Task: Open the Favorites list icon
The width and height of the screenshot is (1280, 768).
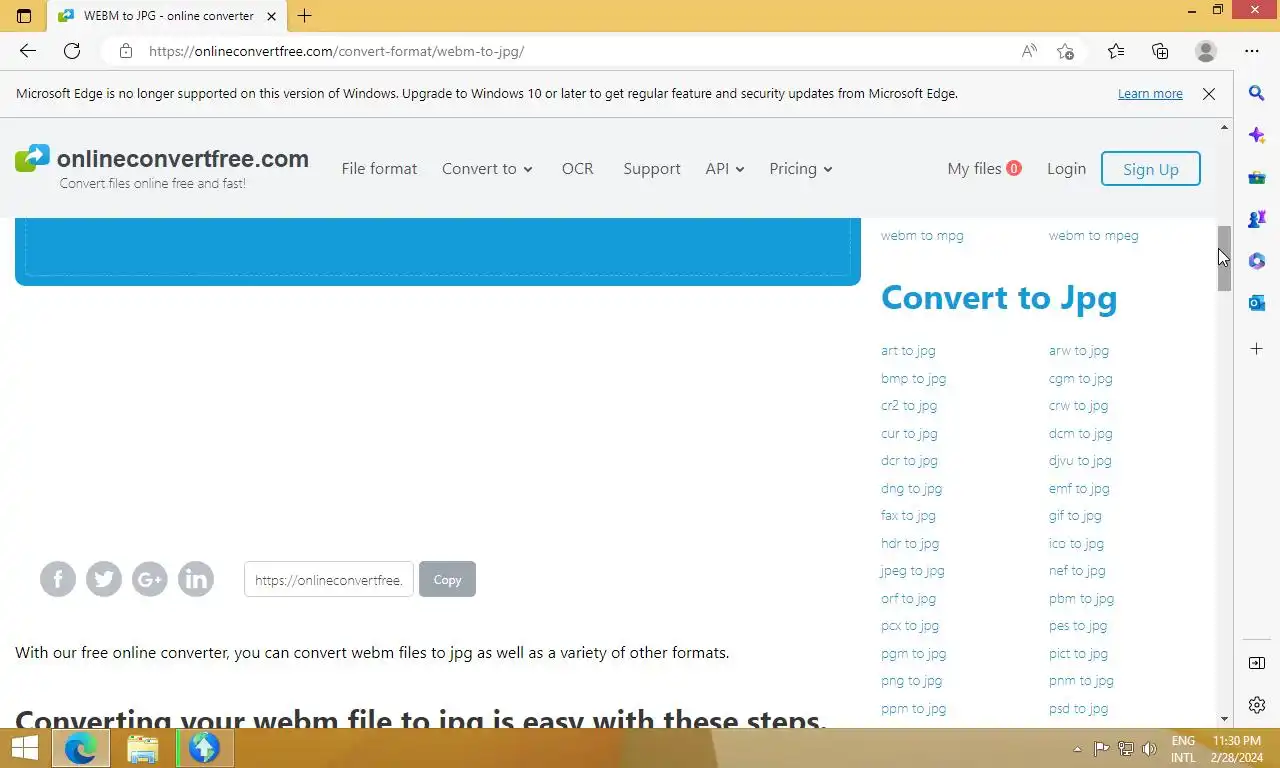Action: click(1116, 51)
